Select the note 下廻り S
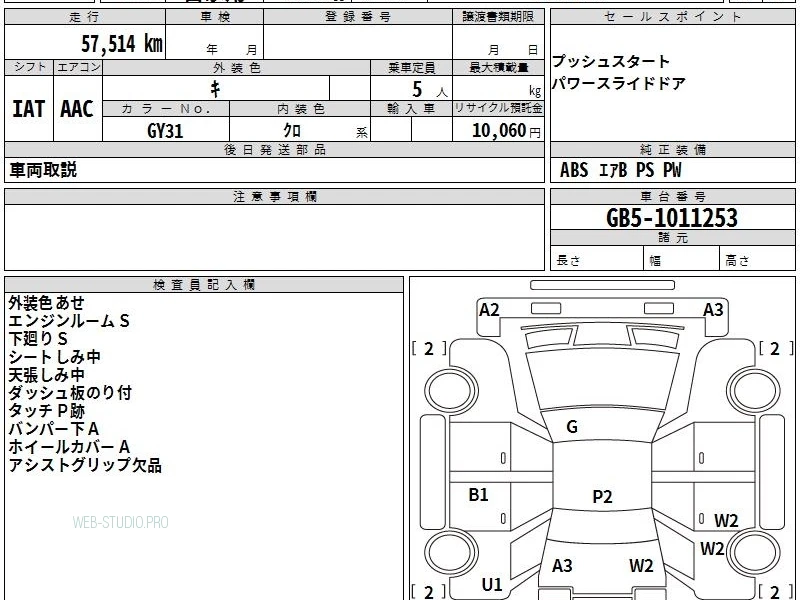 (38, 339)
